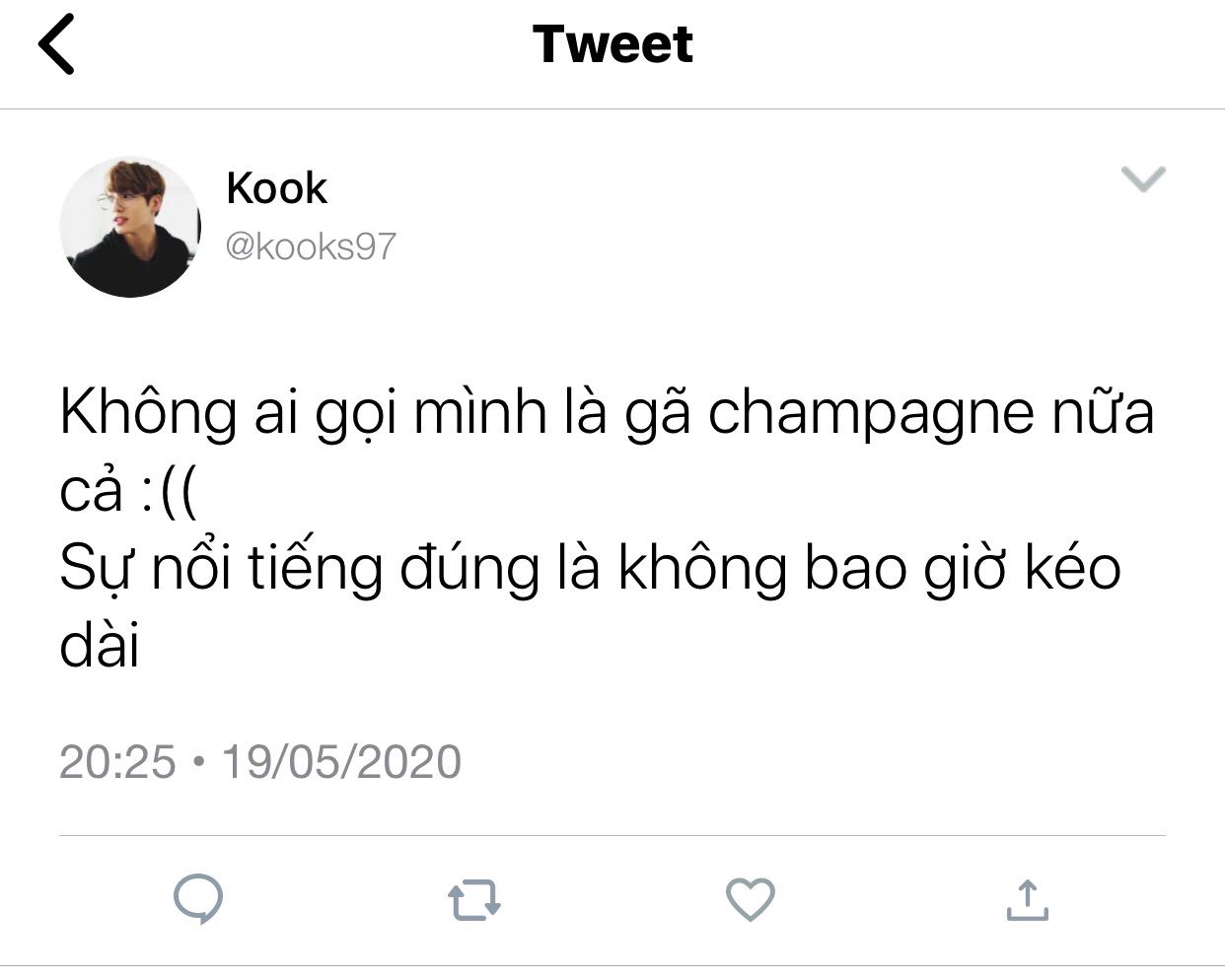The image size is (1225, 980).
Task: Share the tweet using the upload icon
Action: [1027, 899]
